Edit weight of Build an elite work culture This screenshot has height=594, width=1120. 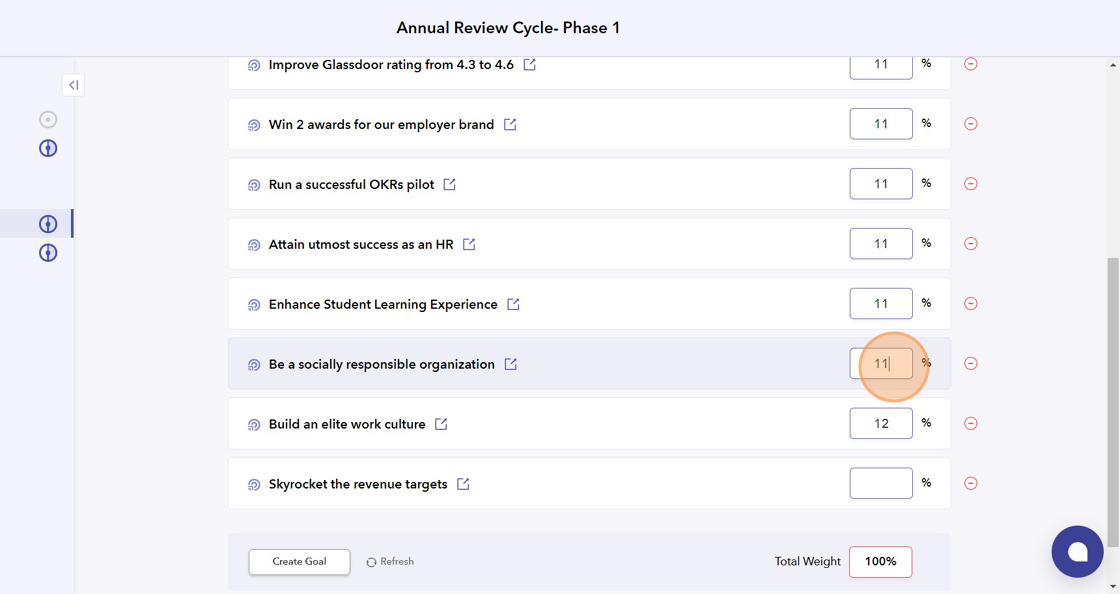pyautogui.click(x=880, y=423)
